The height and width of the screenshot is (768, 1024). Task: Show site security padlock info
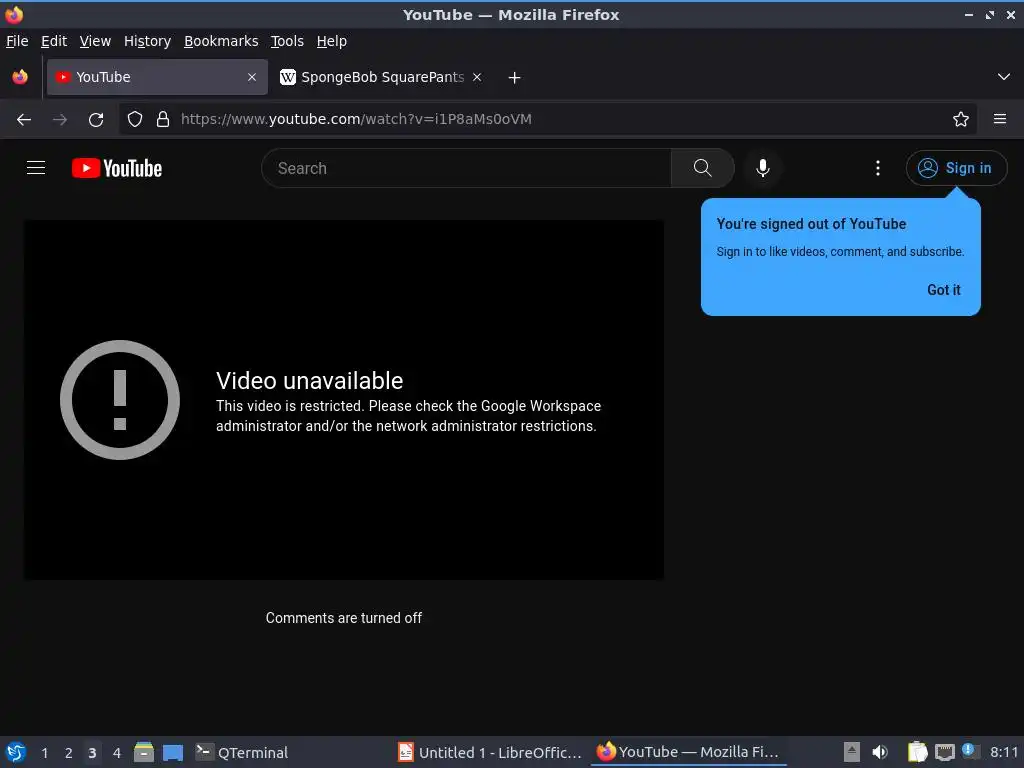pyautogui.click(x=163, y=119)
